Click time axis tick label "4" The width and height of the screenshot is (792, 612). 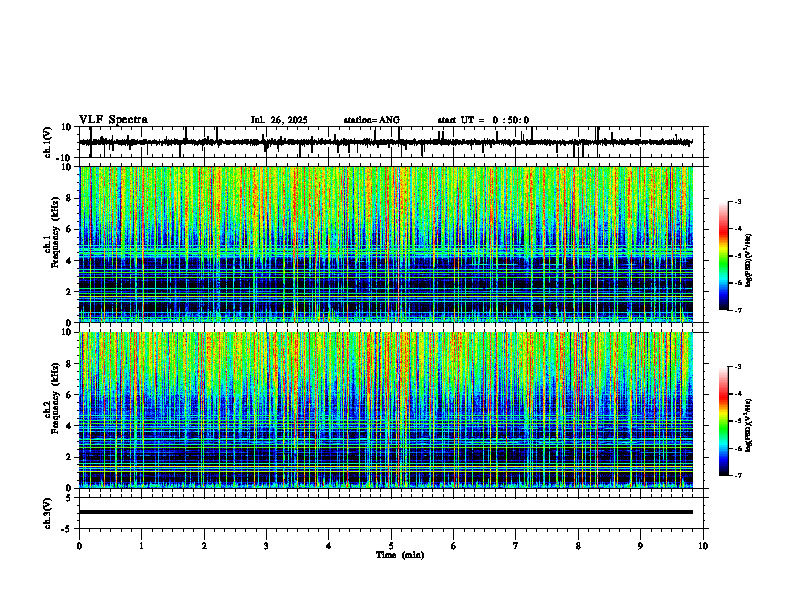pyautogui.click(x=328, y=546)
